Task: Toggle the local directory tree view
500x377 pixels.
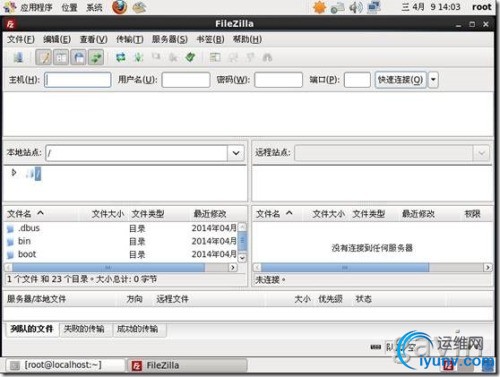Action: click(61, 57)
